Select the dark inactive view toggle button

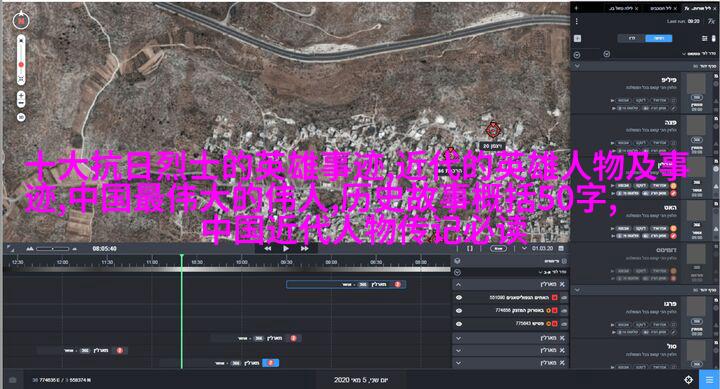[632, 39]
